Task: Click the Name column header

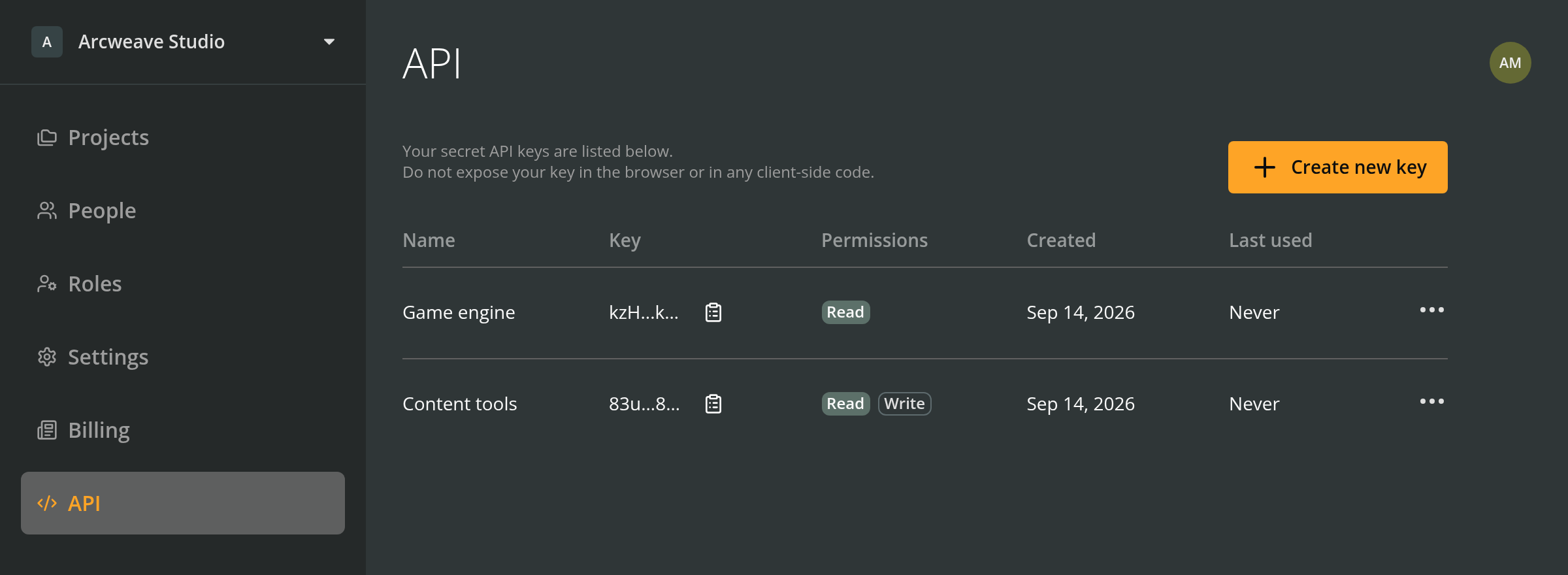Action: click(429, 240)
